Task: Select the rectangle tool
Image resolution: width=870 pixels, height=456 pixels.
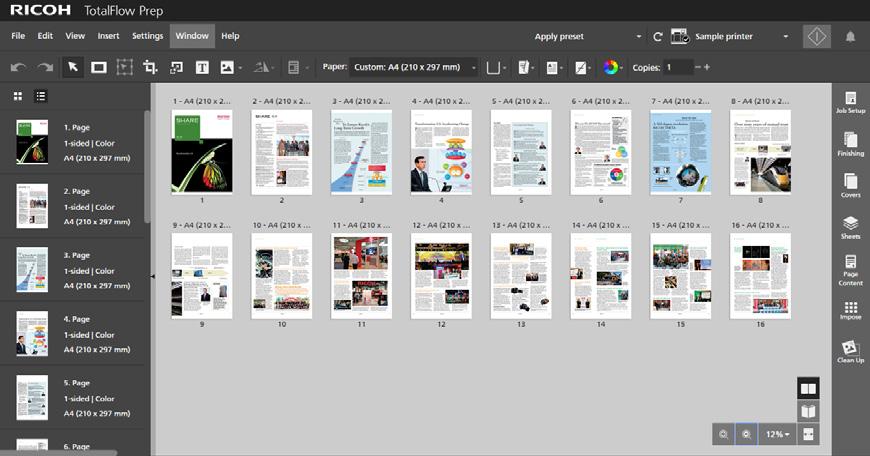Action: pos(99,68)
